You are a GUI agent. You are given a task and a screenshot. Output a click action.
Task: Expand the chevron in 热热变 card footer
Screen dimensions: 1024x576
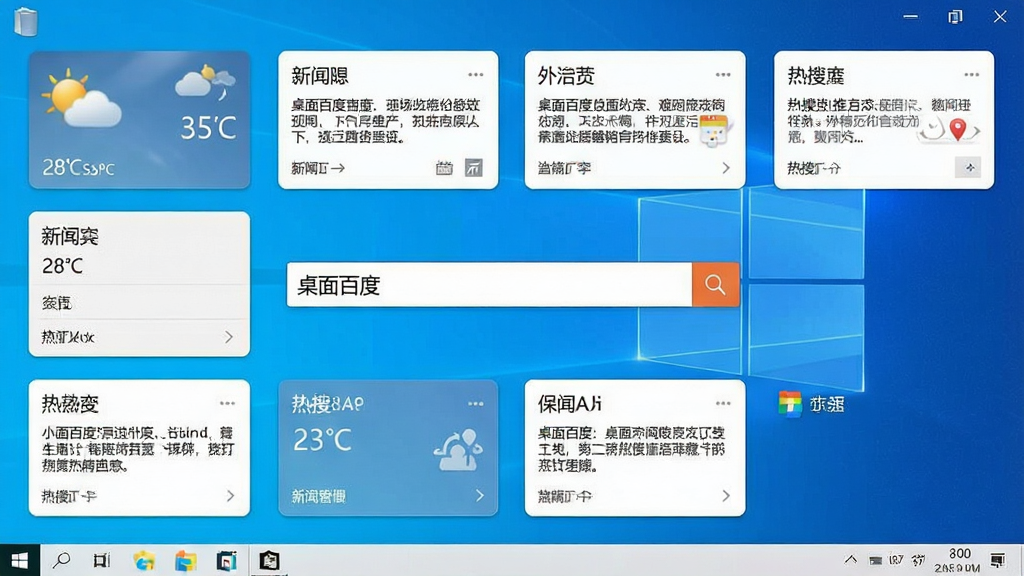coord(230,496)
